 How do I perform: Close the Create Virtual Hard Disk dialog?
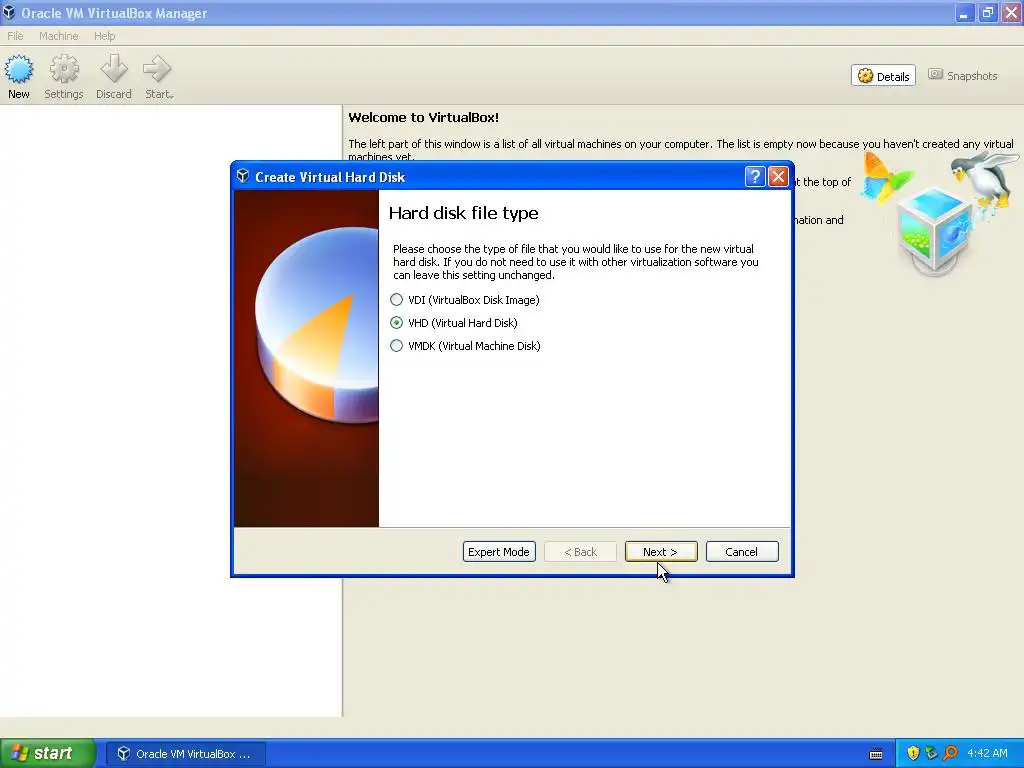click(778, 176)
